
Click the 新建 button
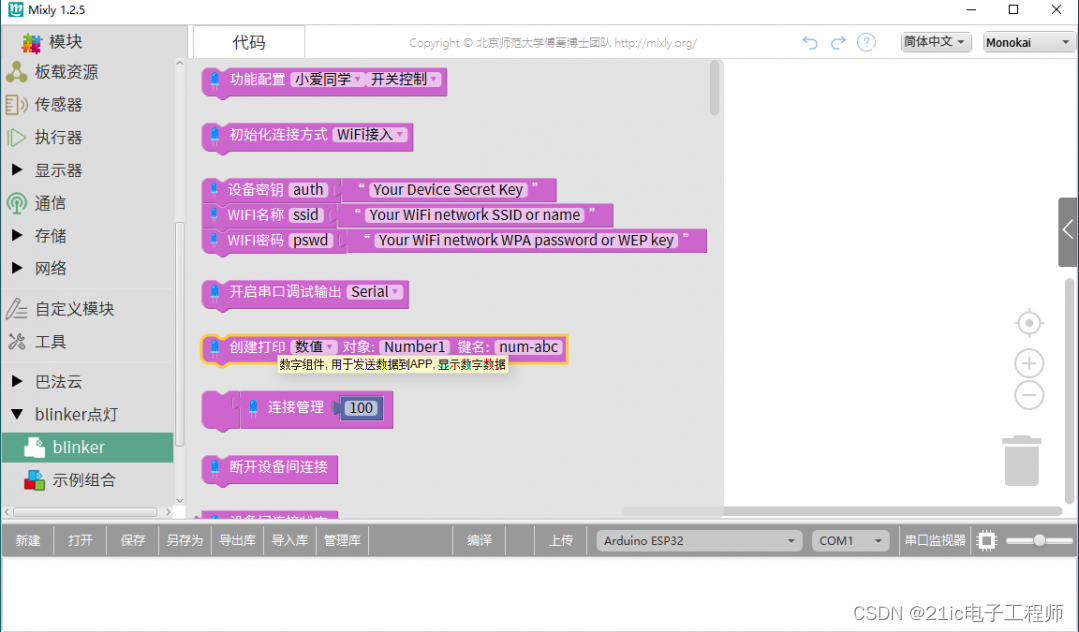pyautogui.click(x=28, y=540)
